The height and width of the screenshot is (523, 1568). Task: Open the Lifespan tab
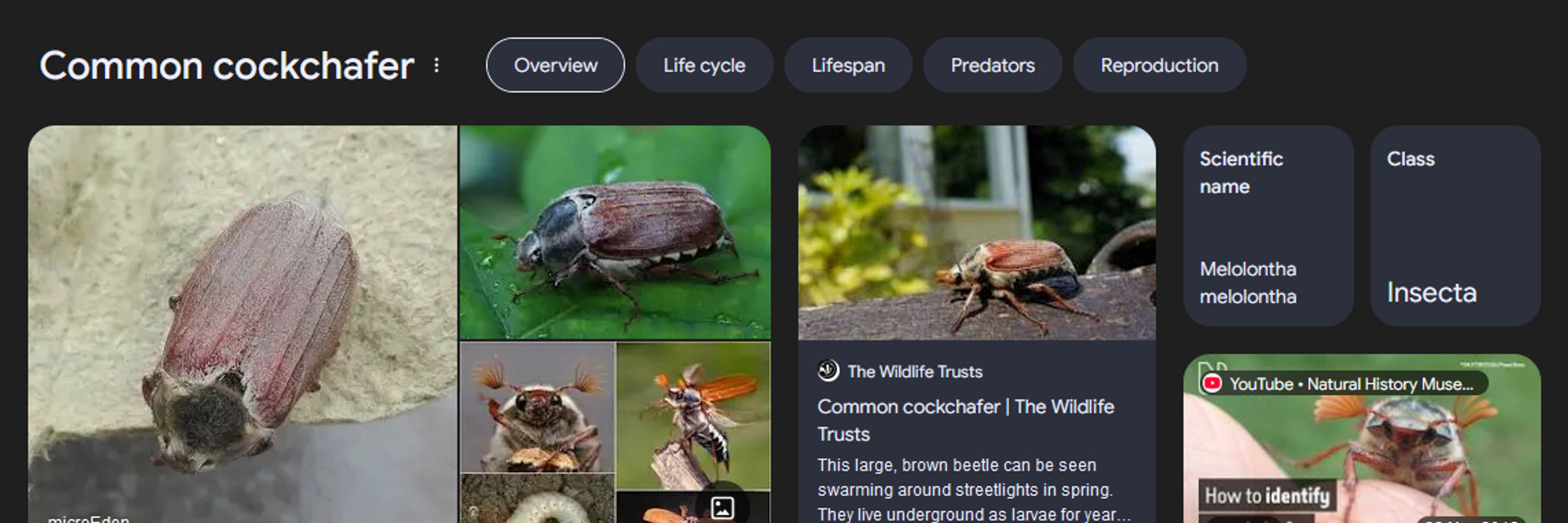click(848, 65)
